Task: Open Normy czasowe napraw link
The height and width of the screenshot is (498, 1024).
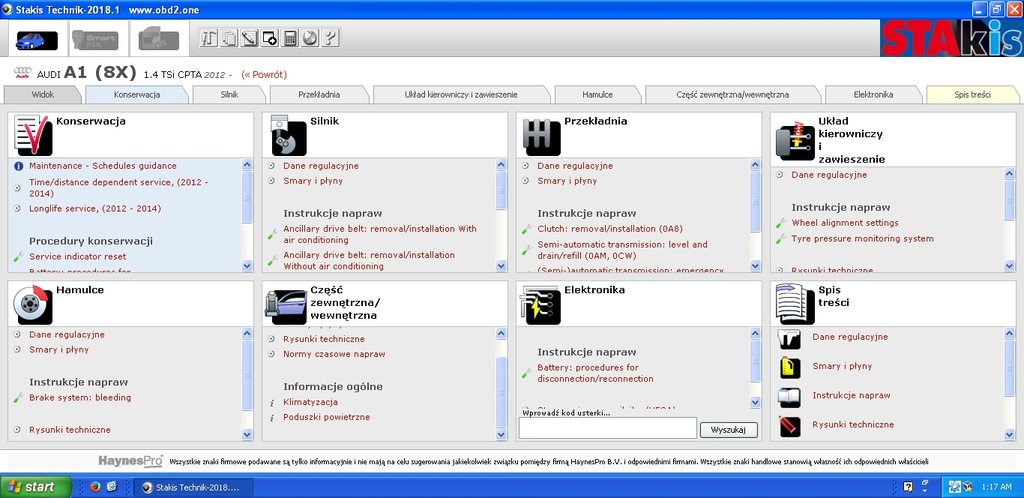Action: click(x=334, y=354)
